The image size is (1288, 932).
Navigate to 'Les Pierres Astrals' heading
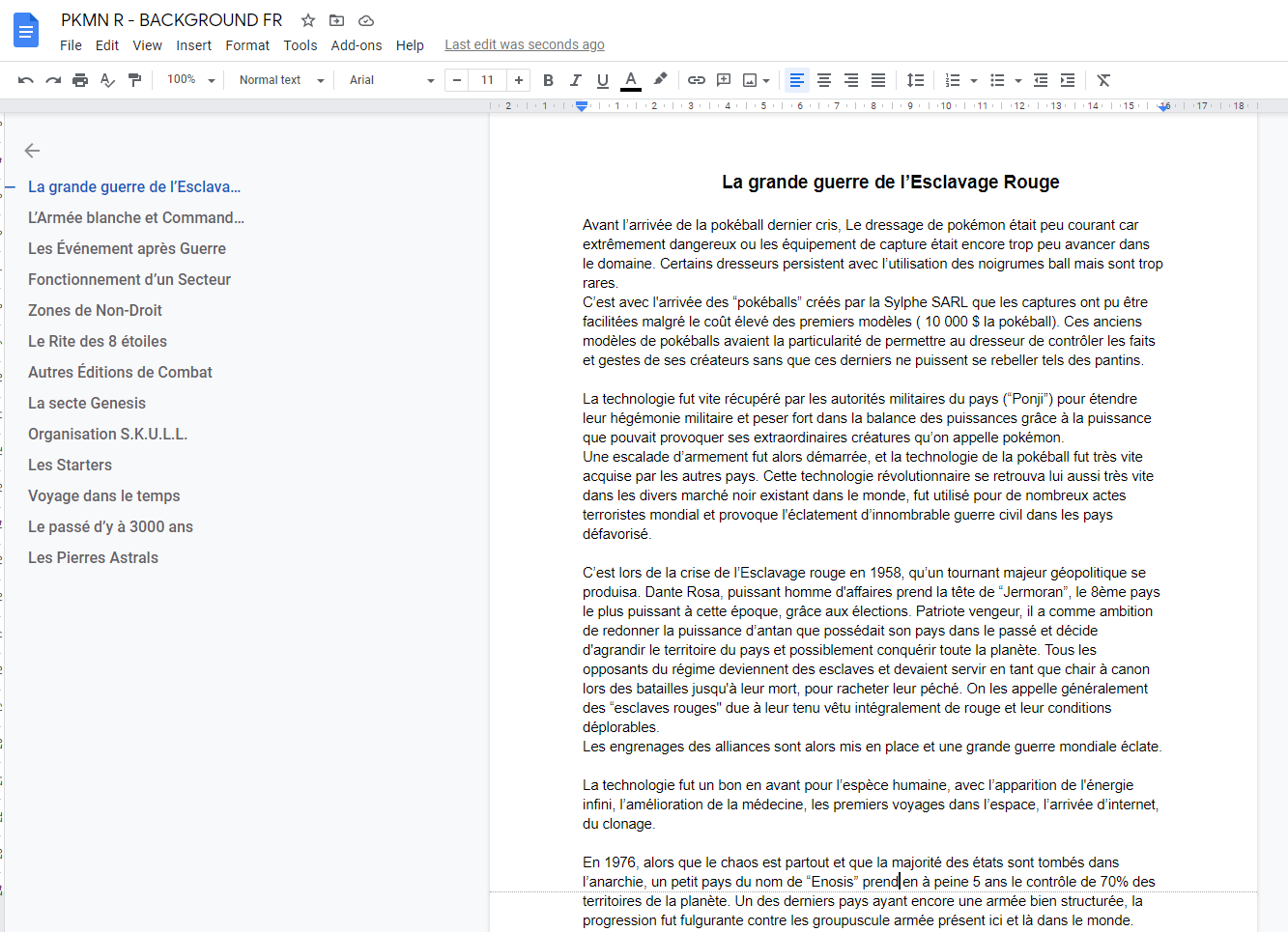93,557
